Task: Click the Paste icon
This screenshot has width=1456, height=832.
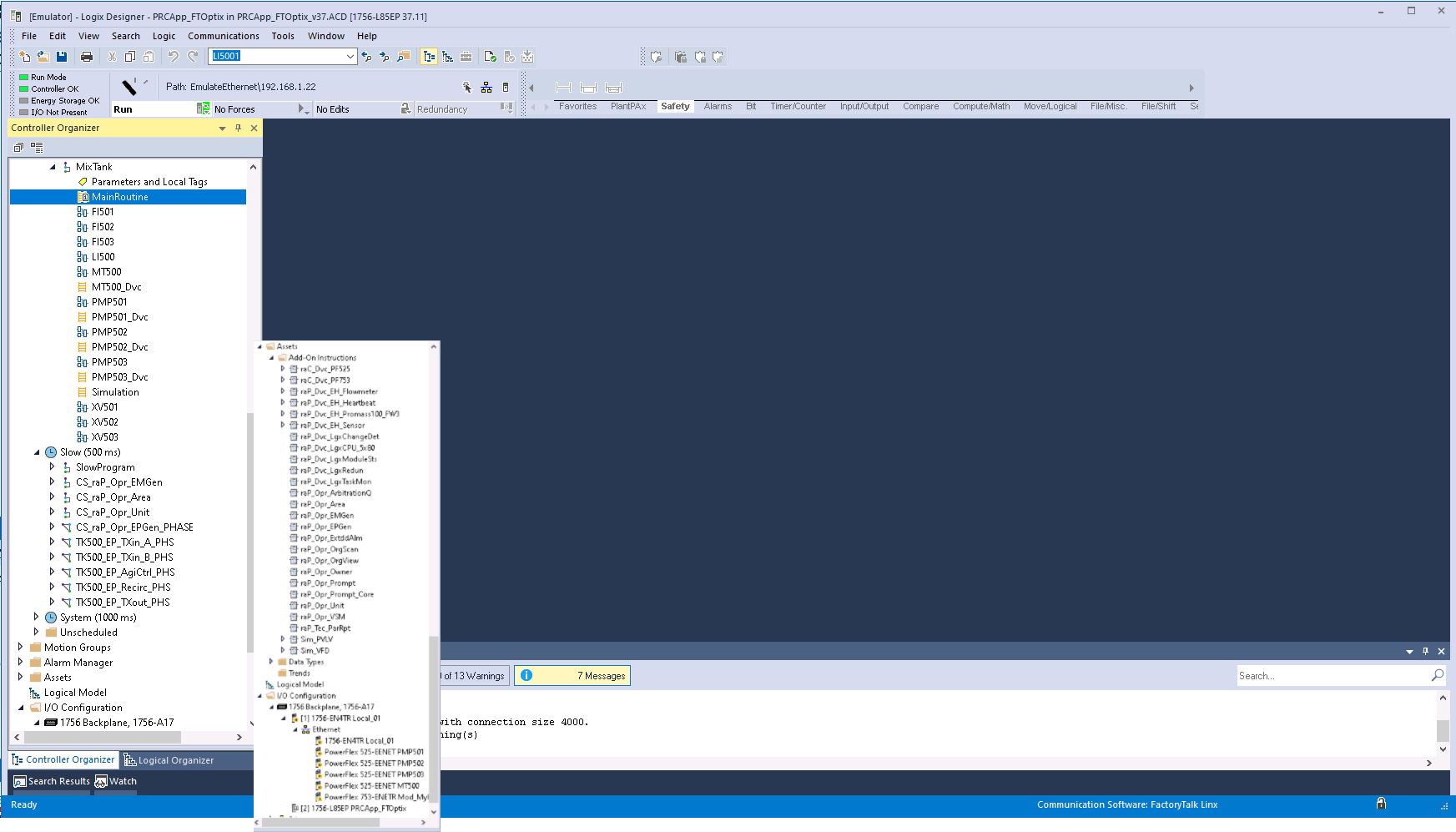Action: pos(149,57)
